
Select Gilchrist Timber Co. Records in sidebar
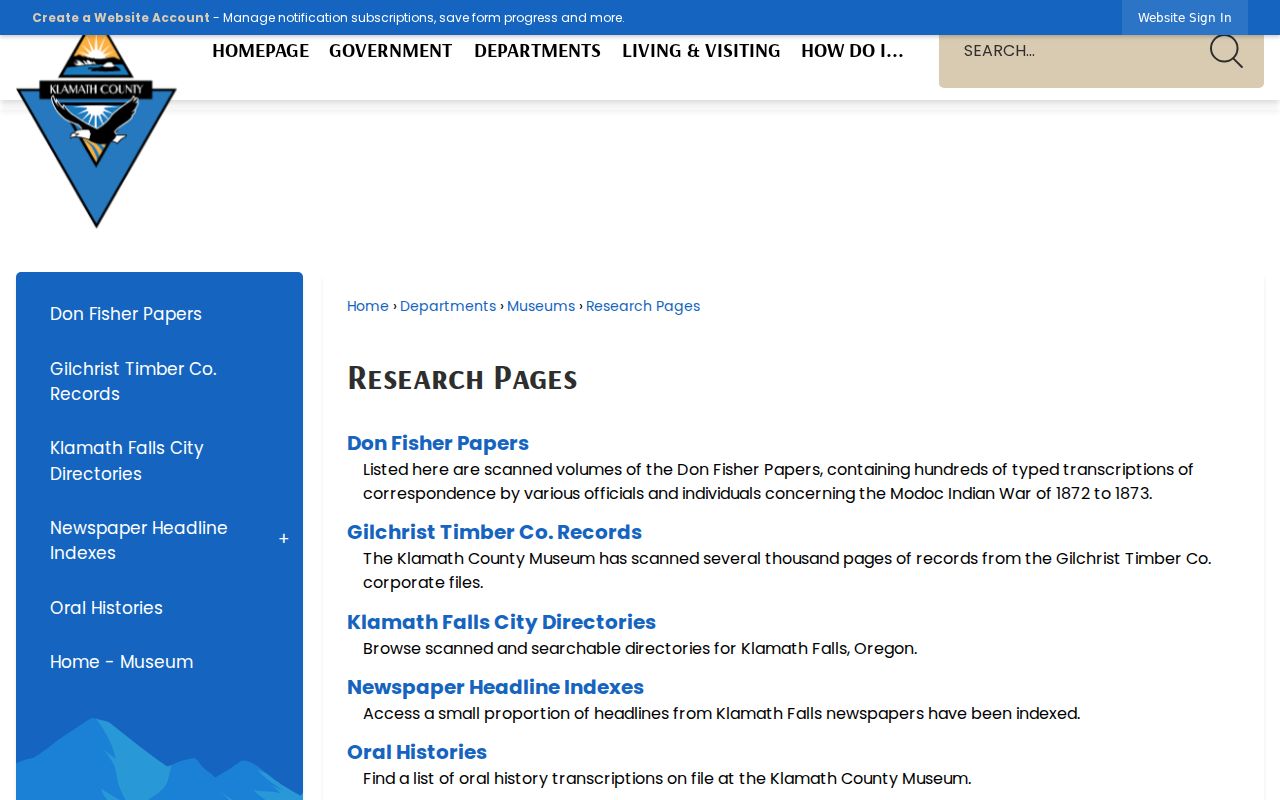tap(133, 381)
